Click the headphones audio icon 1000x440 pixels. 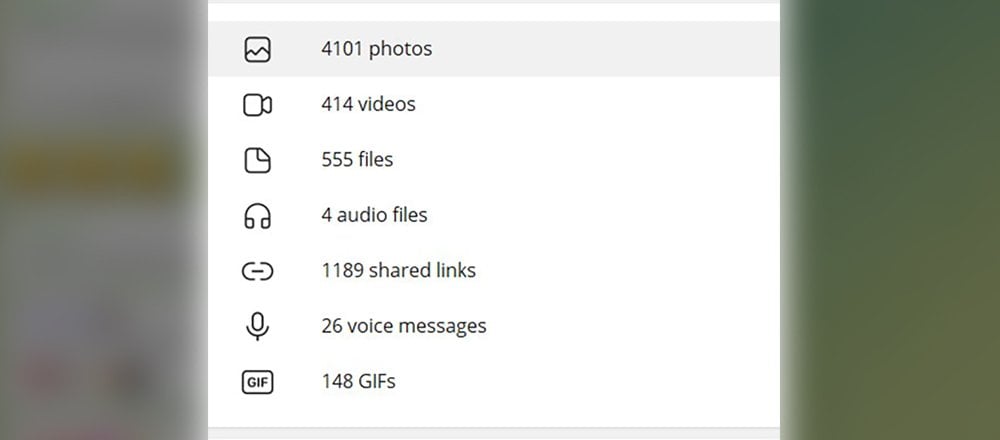(258, 216)
